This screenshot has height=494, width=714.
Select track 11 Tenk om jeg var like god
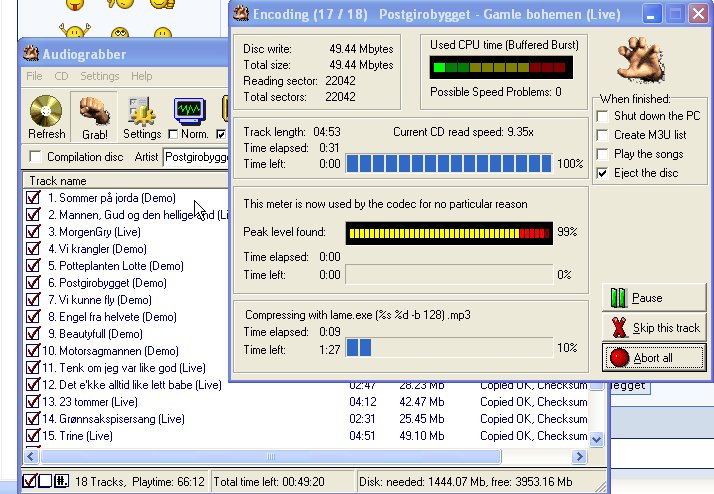coord(123,368)
